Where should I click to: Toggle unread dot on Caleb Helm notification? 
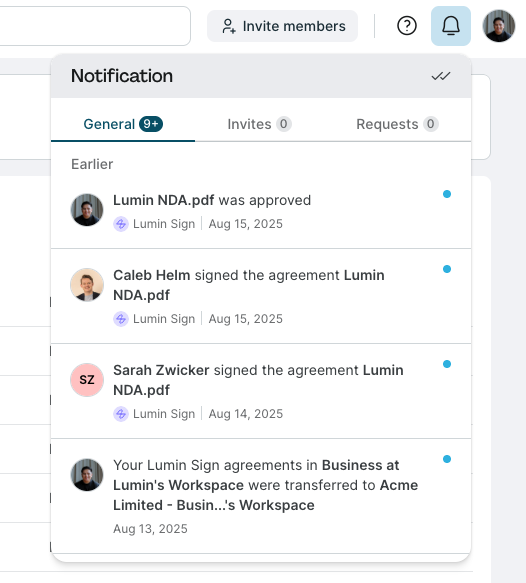[447, 269]
